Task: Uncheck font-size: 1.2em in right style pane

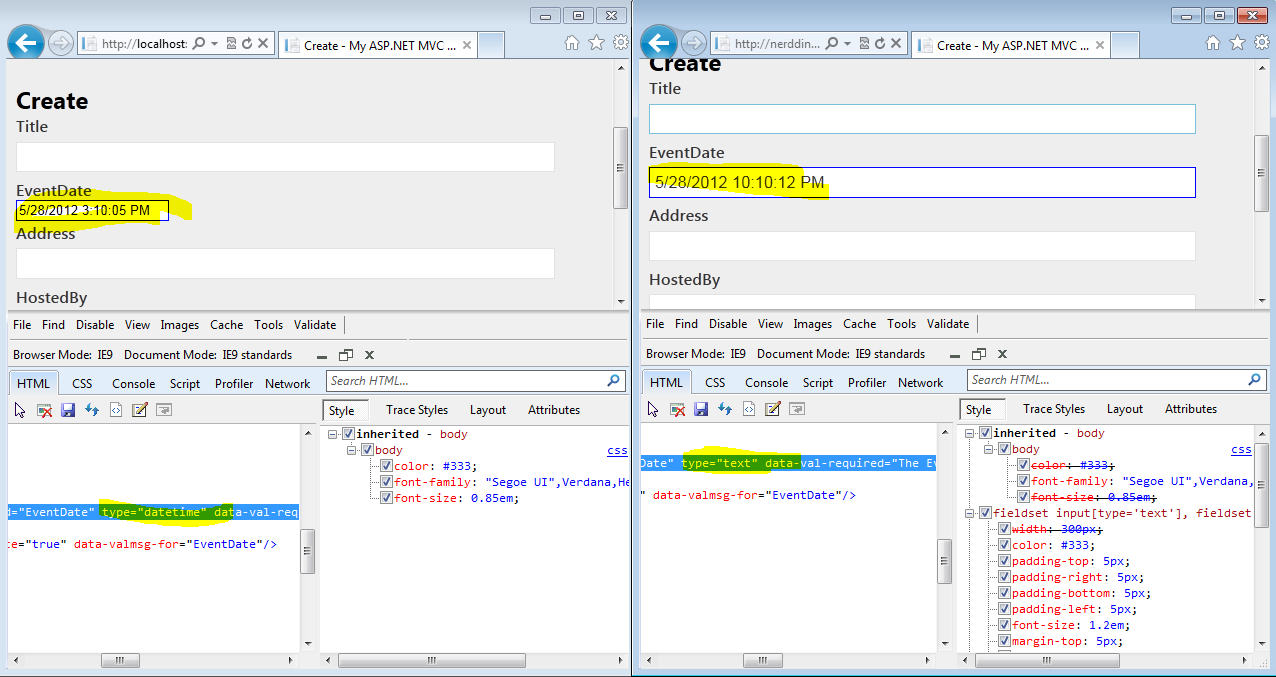Action: point(1004,625)
